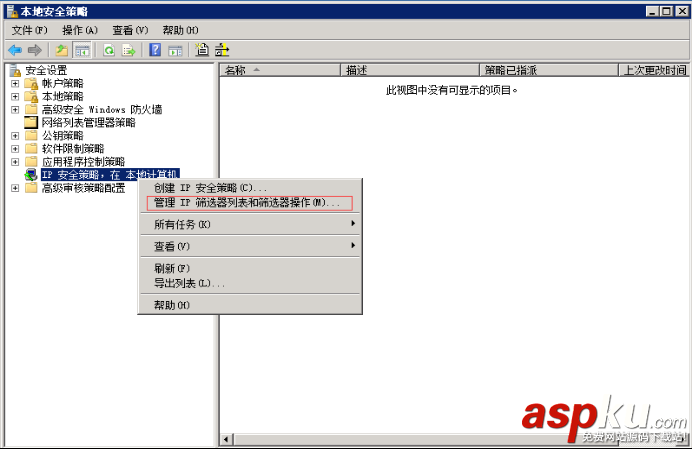Screen dimensions: 692x449
Task: Click the folder icon beside 应用程序控制策略
Action: pos(31,162)
